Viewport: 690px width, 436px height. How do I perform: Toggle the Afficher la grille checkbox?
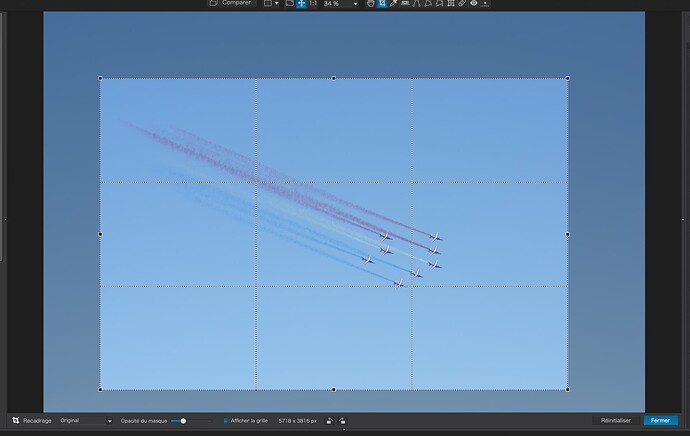tap(226, 421)
